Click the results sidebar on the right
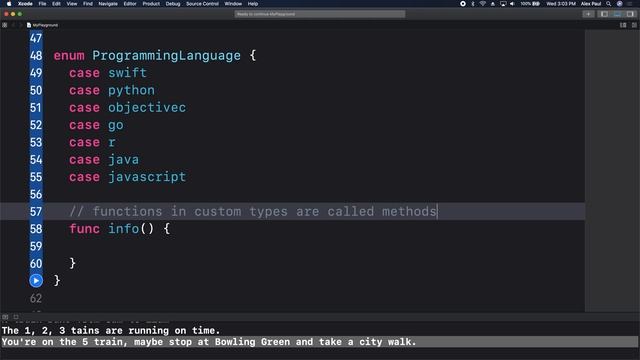Image resolution: width=640 pixels, height=360 pixels. (x=612, y=171)
